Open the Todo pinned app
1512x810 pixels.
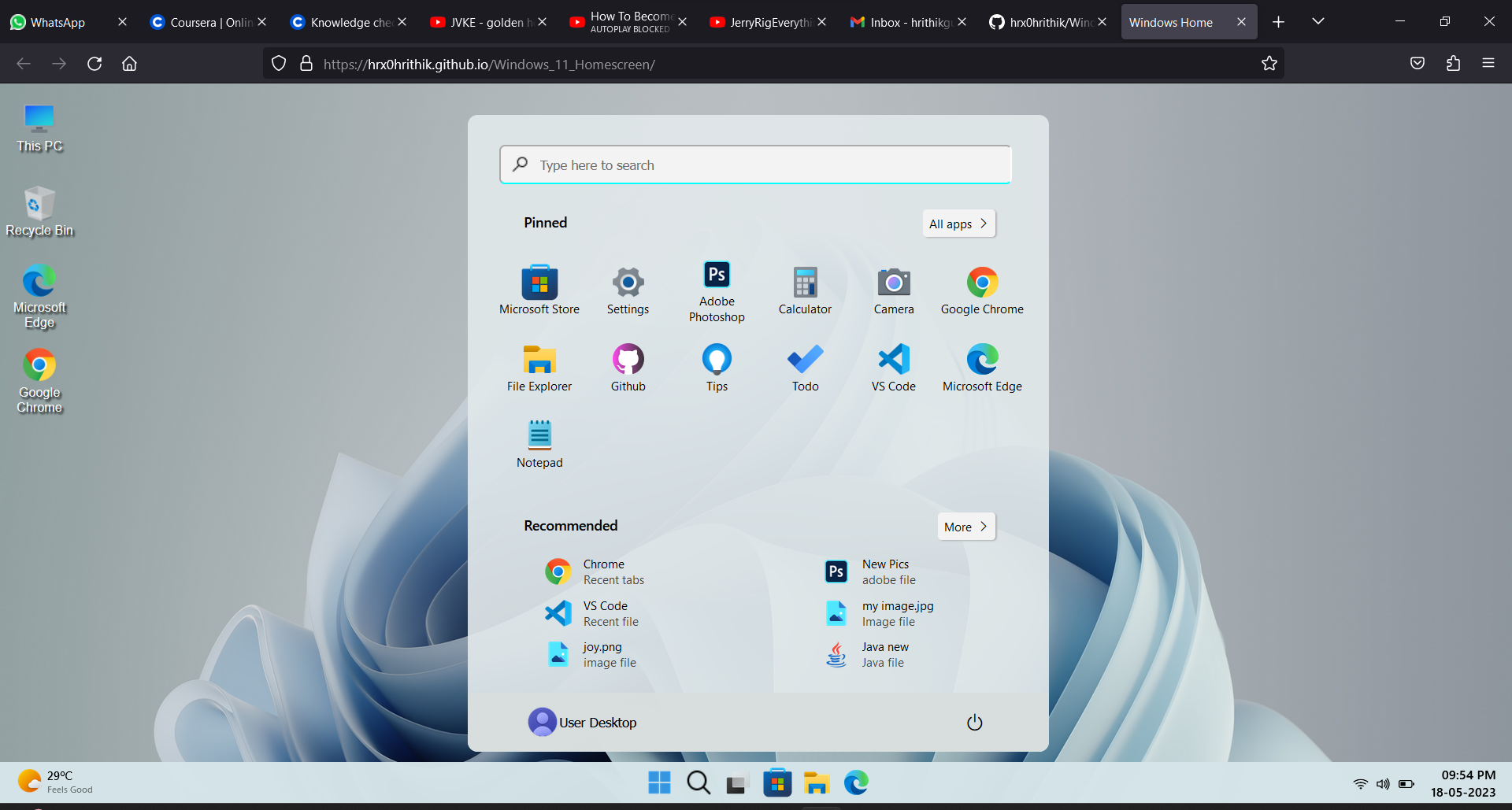pyautogui.click(x=805, y=367)
